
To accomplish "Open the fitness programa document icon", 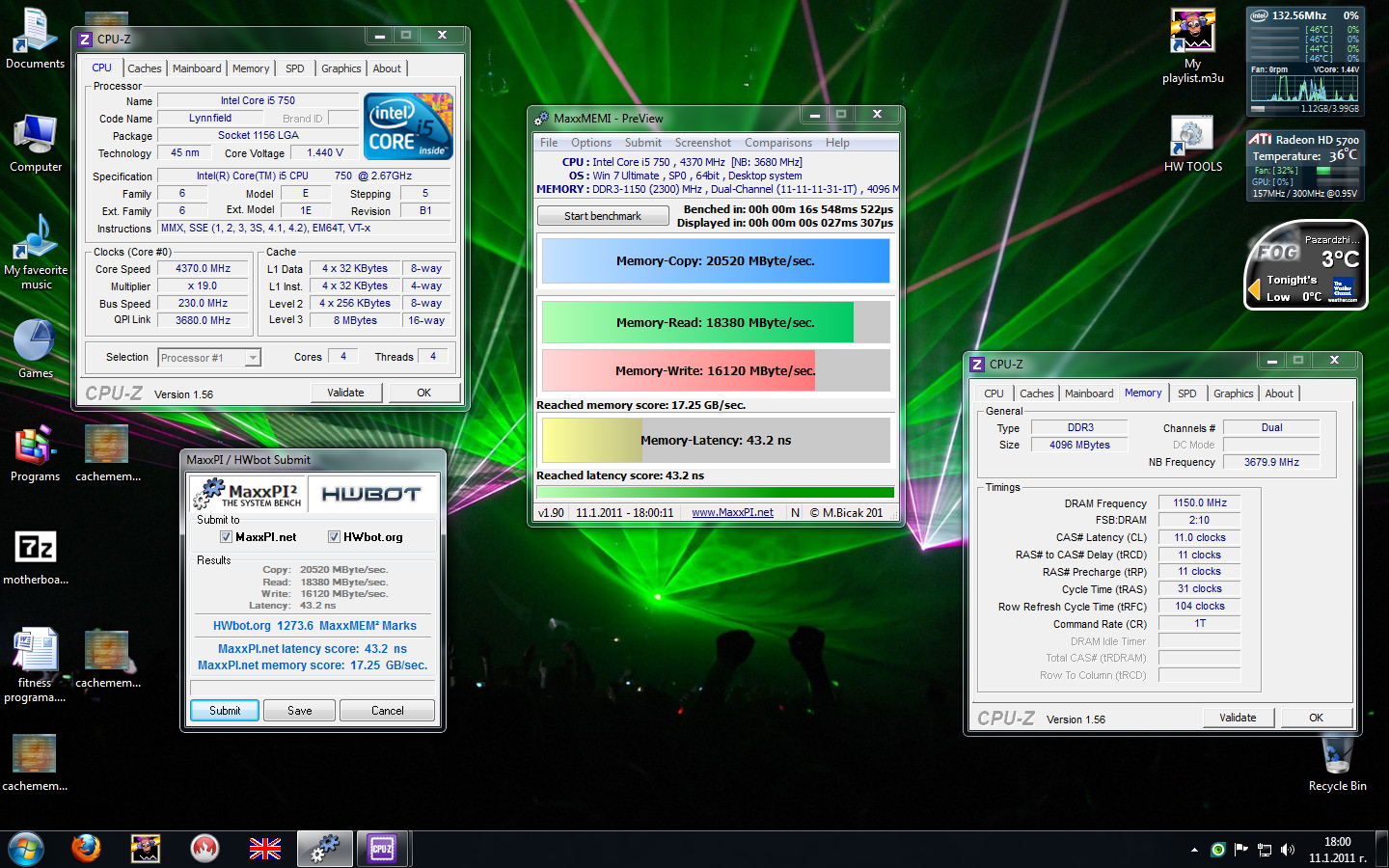I will [35, 665].
